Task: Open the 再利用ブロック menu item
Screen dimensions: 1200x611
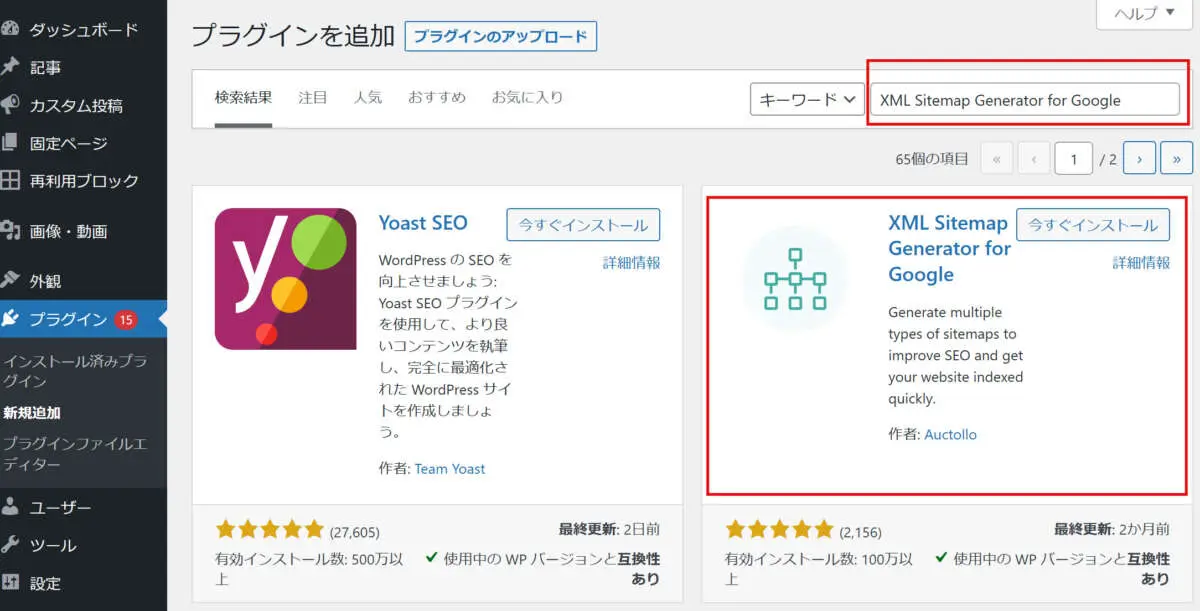Action: coord(83,181)
